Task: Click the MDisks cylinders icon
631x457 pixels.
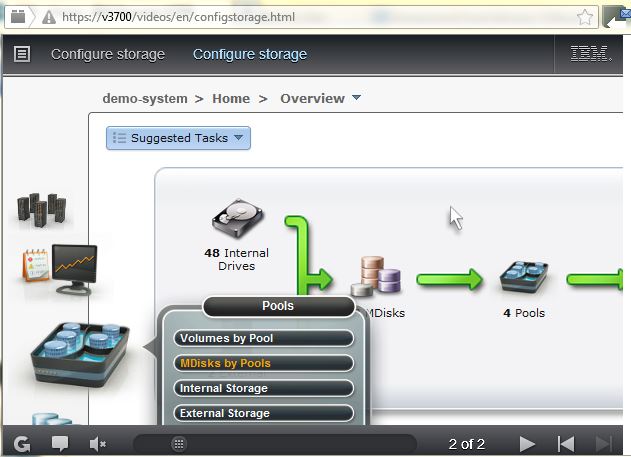Action: [x=376, y=276]
